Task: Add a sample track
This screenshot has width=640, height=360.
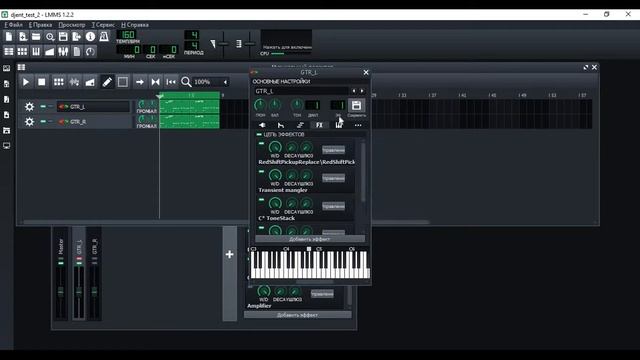Action: [74, 82]
